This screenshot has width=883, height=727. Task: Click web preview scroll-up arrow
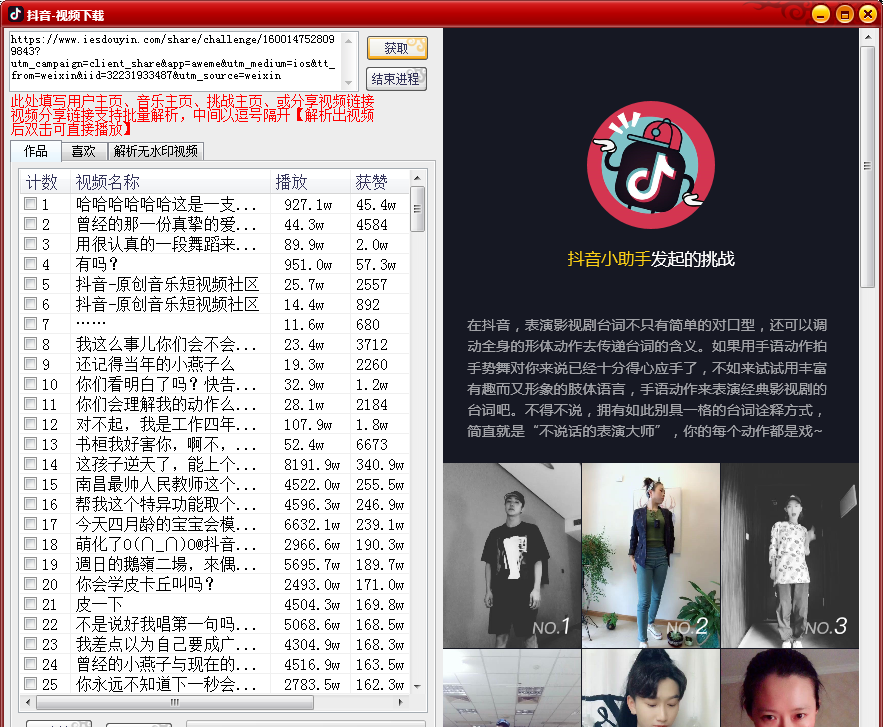pyautogui.click(x=868, y=37)
